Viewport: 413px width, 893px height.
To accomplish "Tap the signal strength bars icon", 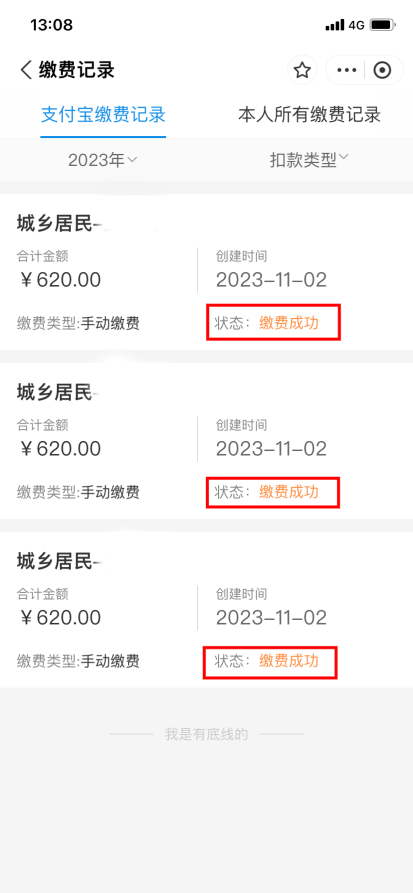I will [x=335, y=25].
